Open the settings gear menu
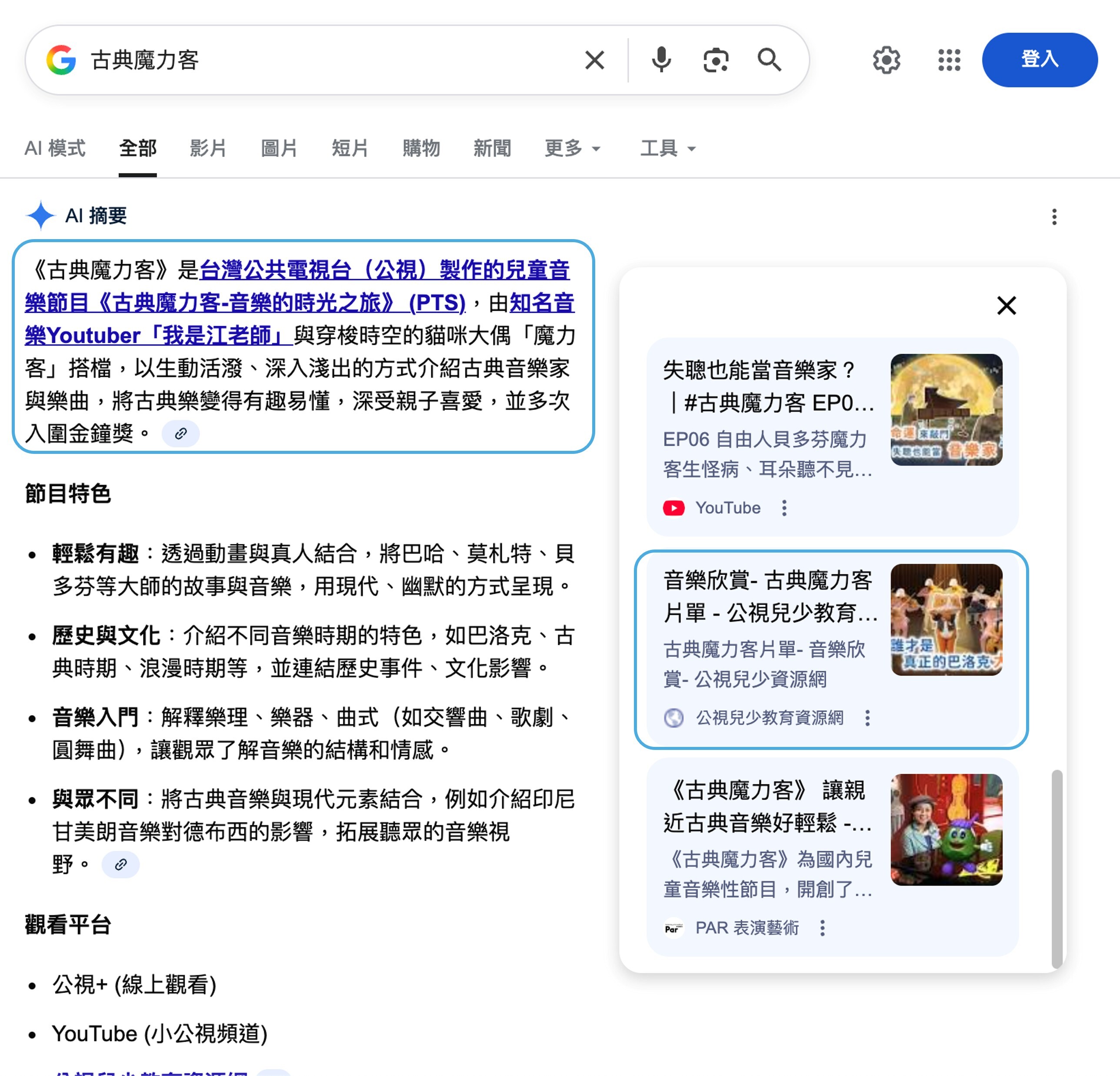This screenshot has height=1076, width=1120. click(x=886, y=60)
